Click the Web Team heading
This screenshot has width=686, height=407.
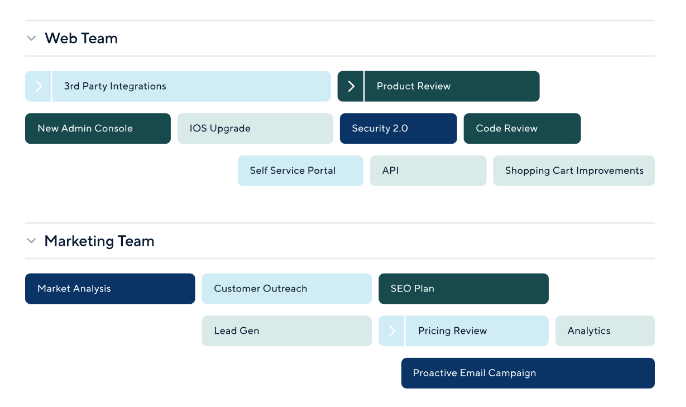click(81, 39)
